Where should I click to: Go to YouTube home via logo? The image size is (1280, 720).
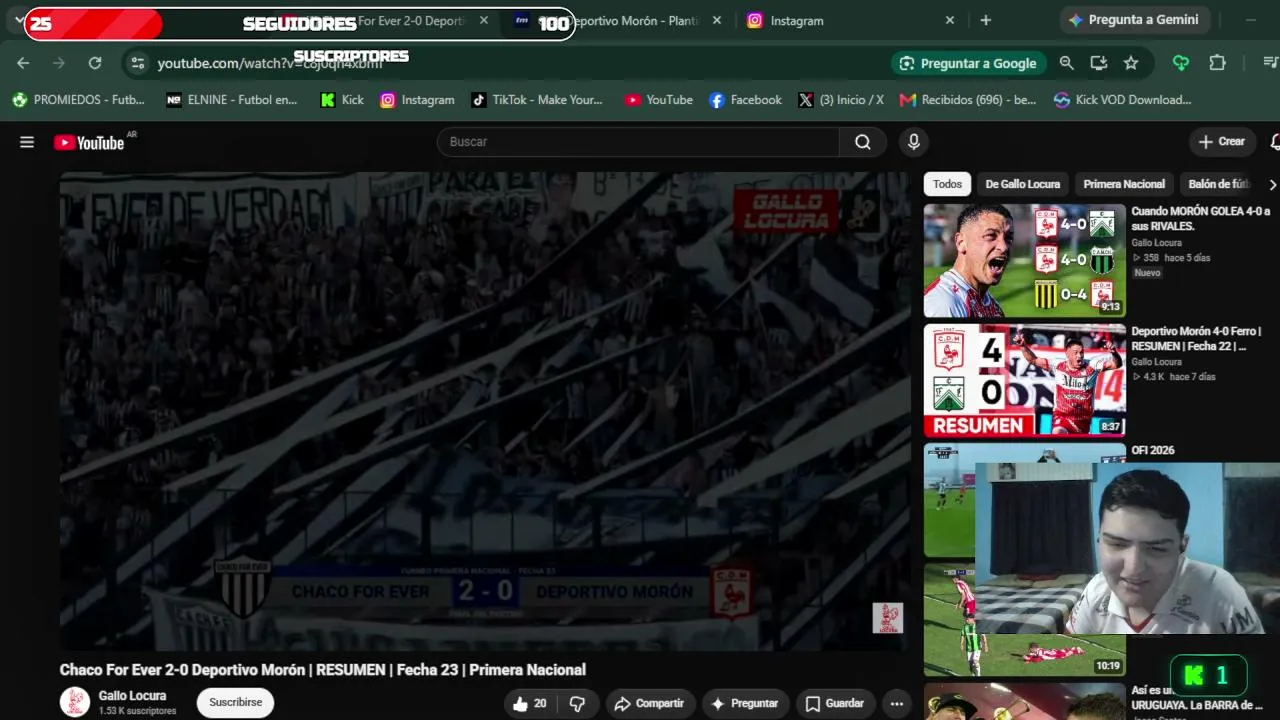coord(90,142)
